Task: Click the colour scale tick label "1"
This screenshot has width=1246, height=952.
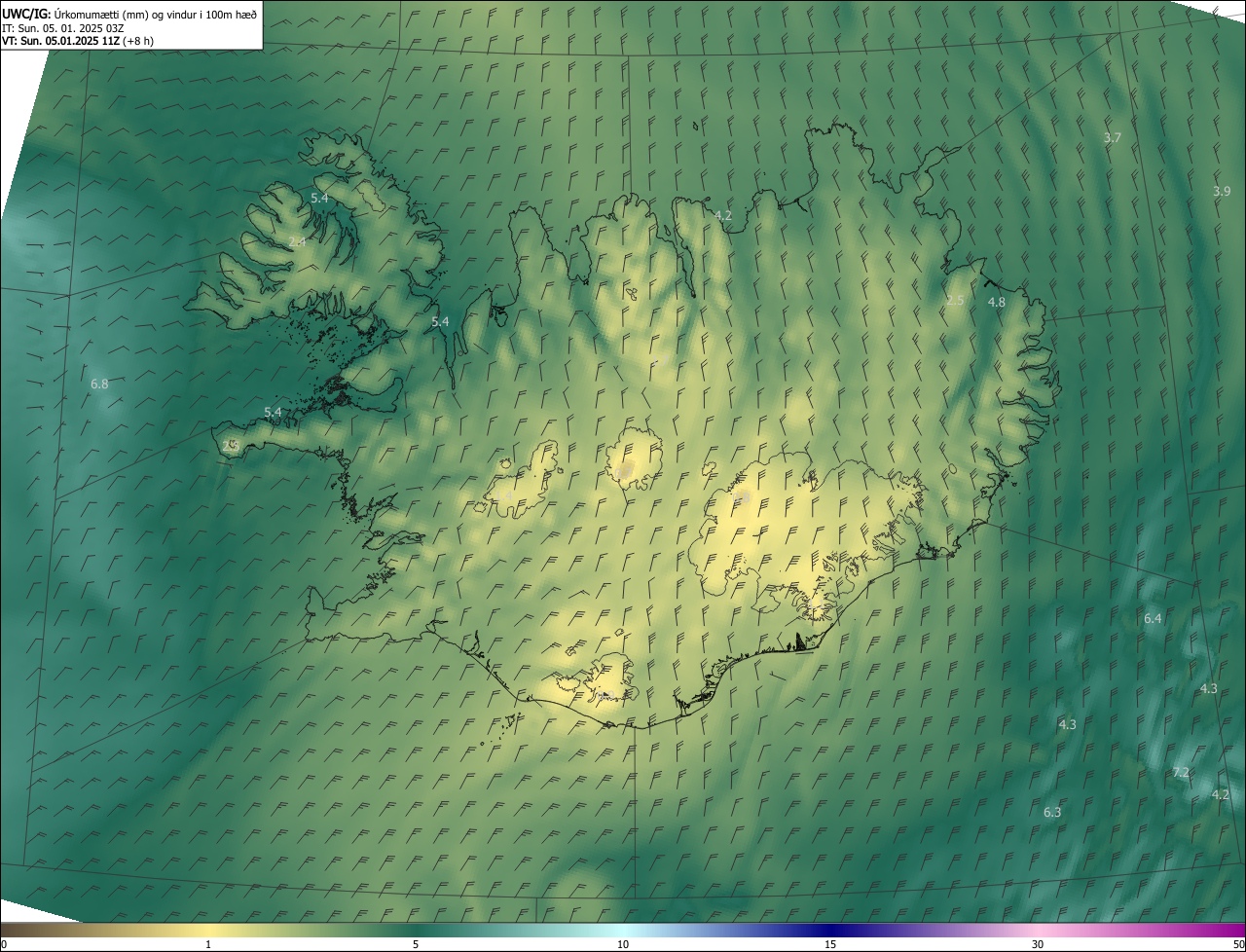Action: click(208, 944)
